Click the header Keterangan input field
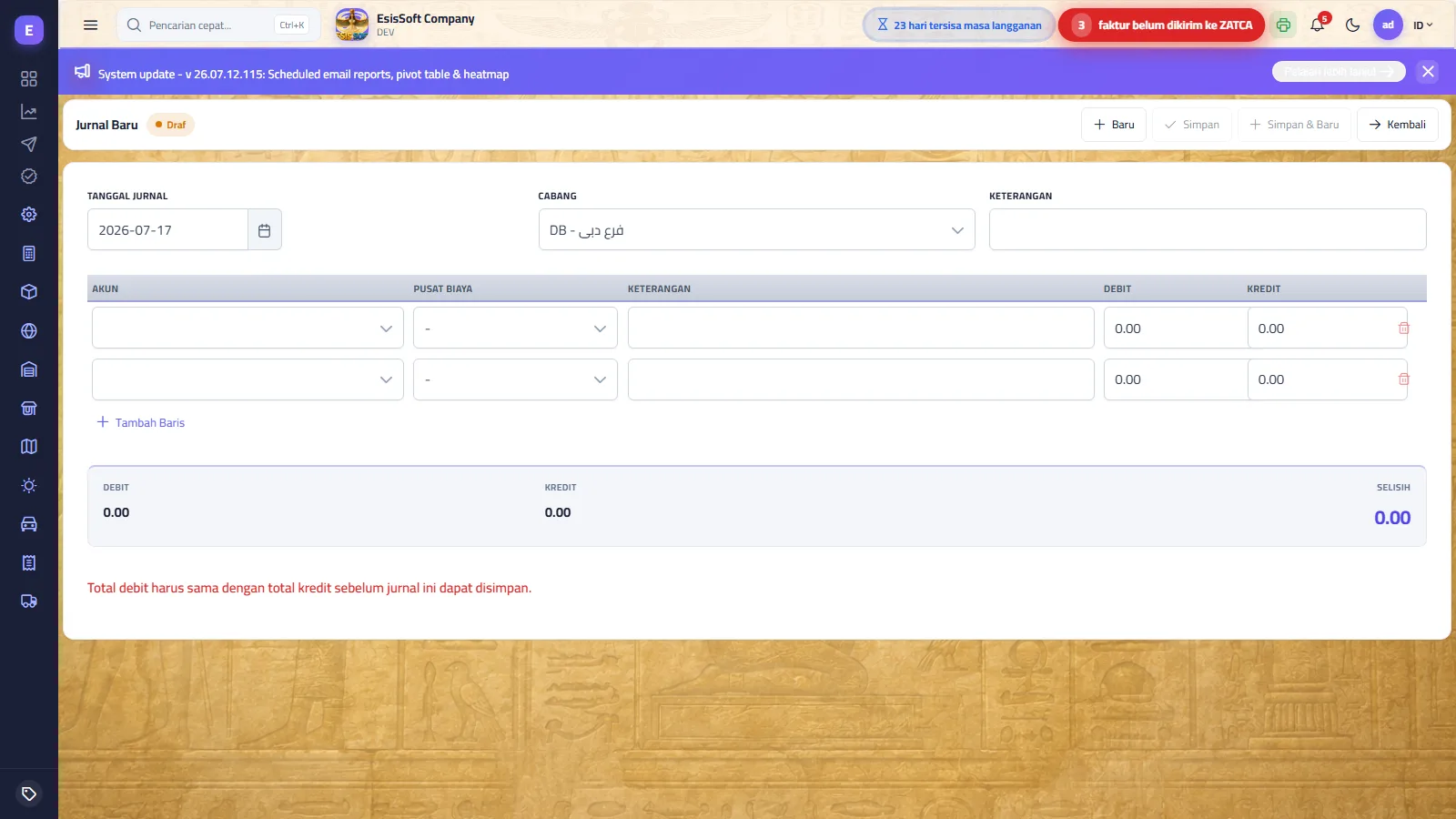The height and width of the screenshot is (819, 1456). pyautogui.click(x=1207, y=229)
